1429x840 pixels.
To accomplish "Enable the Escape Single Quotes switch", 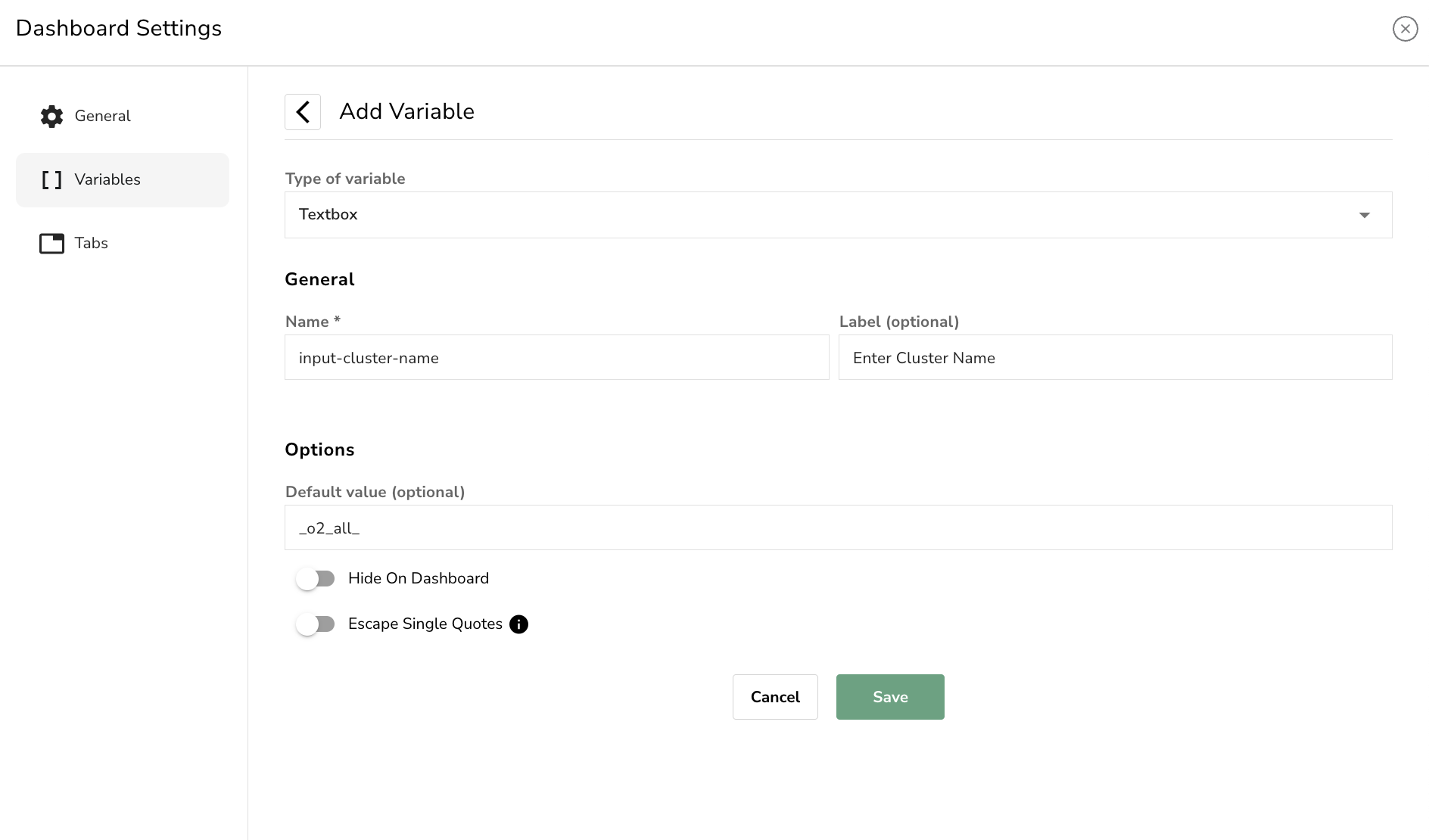I will (316, 624).
